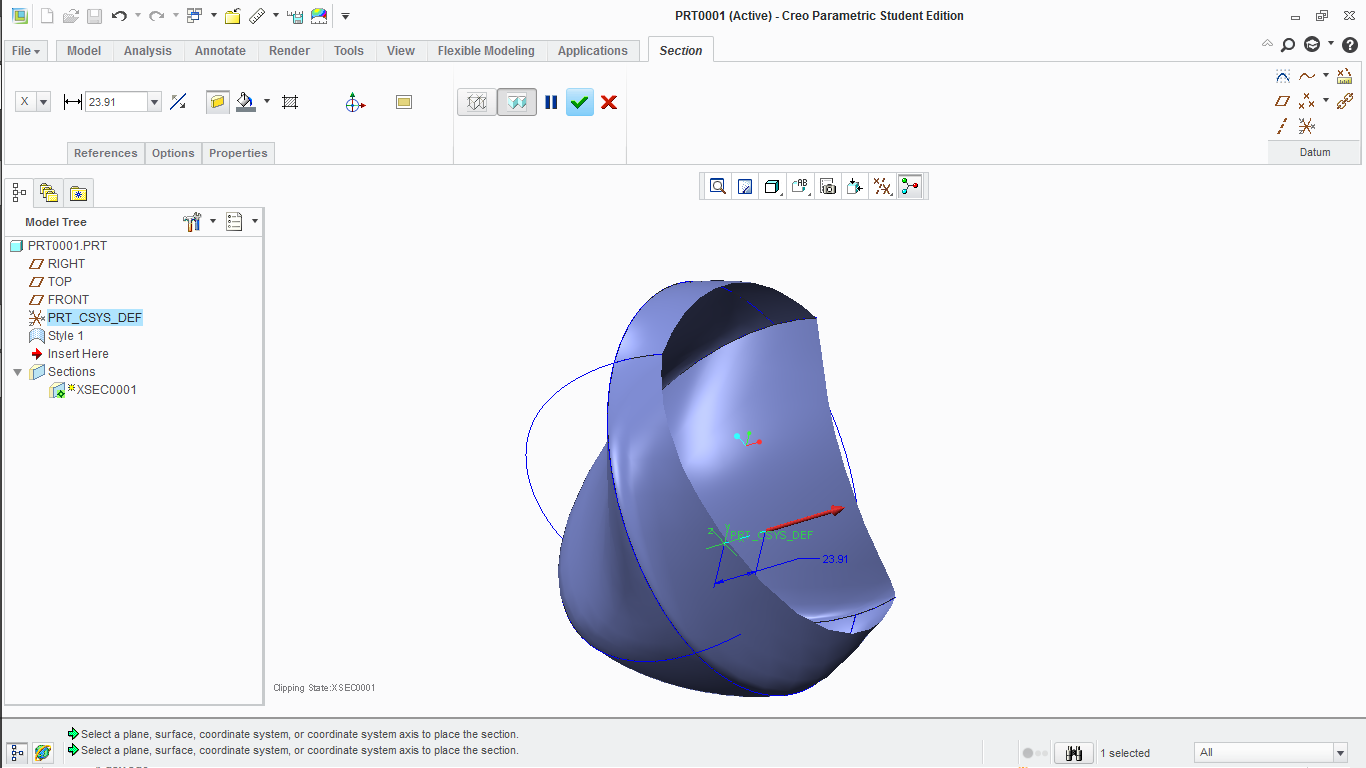Toggle preview without clipping button
This screenshot has height=768, width=1366.
coord(477,102)
